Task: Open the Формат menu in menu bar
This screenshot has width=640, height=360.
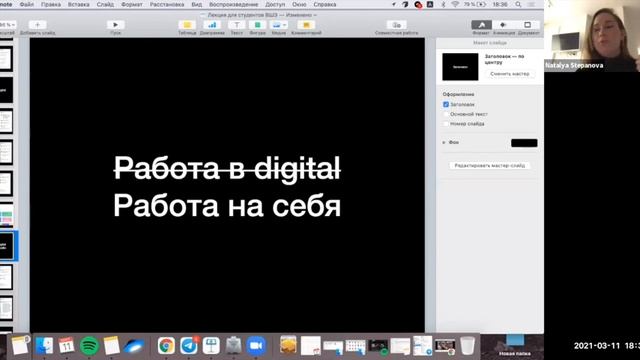Action: pos(132,4)
